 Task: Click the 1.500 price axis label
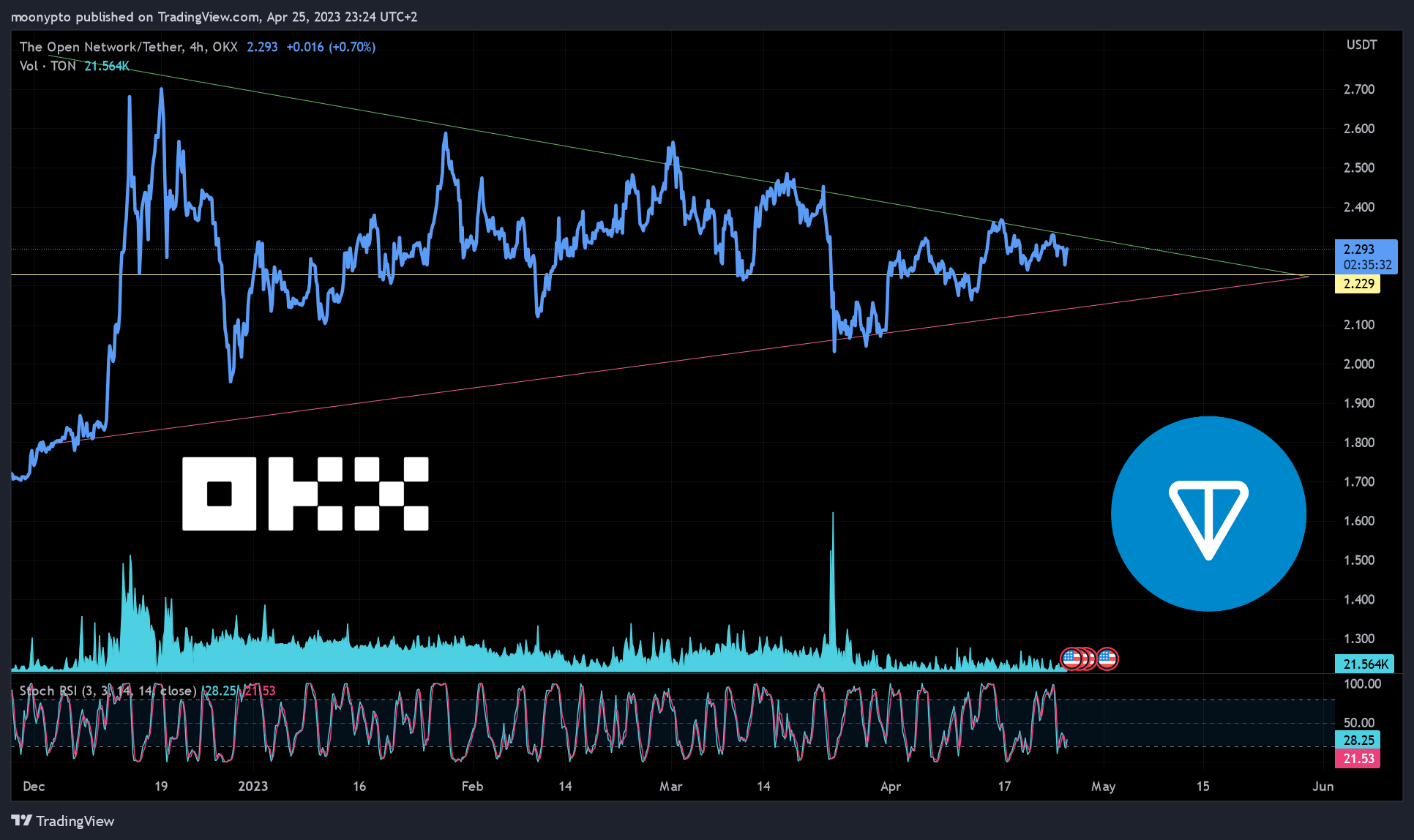[x=1359, y=560]
